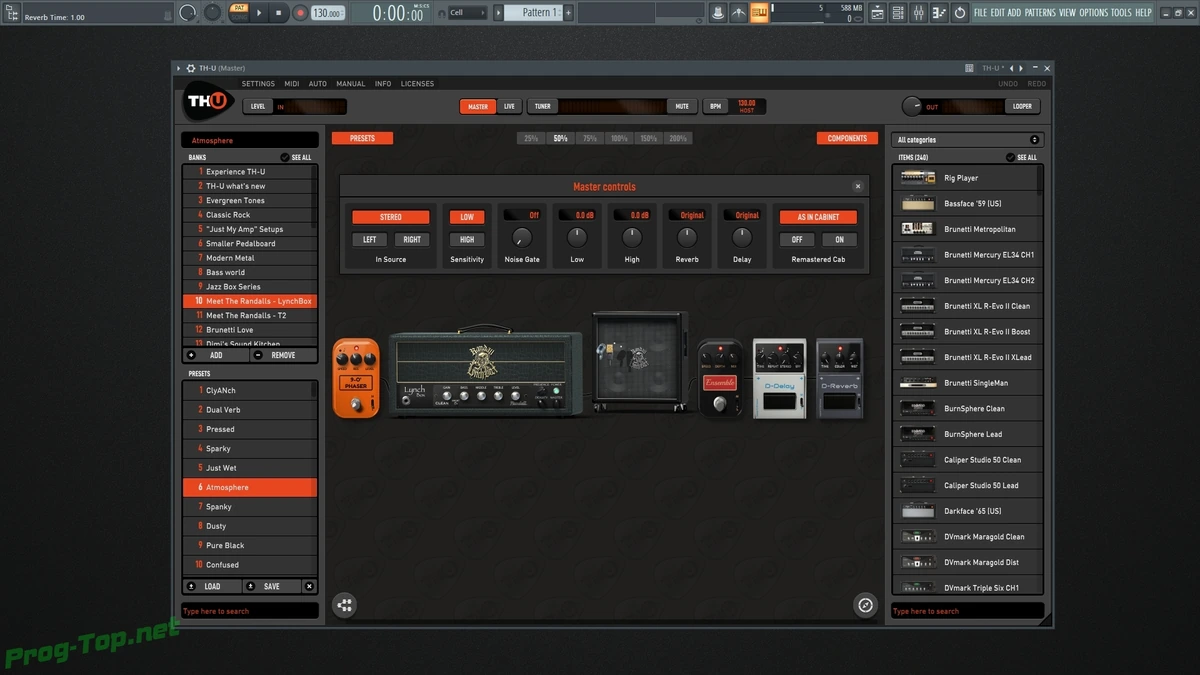Click the share icon at bottom left
Screen dimensions: 1200x675
click(344, 605)
